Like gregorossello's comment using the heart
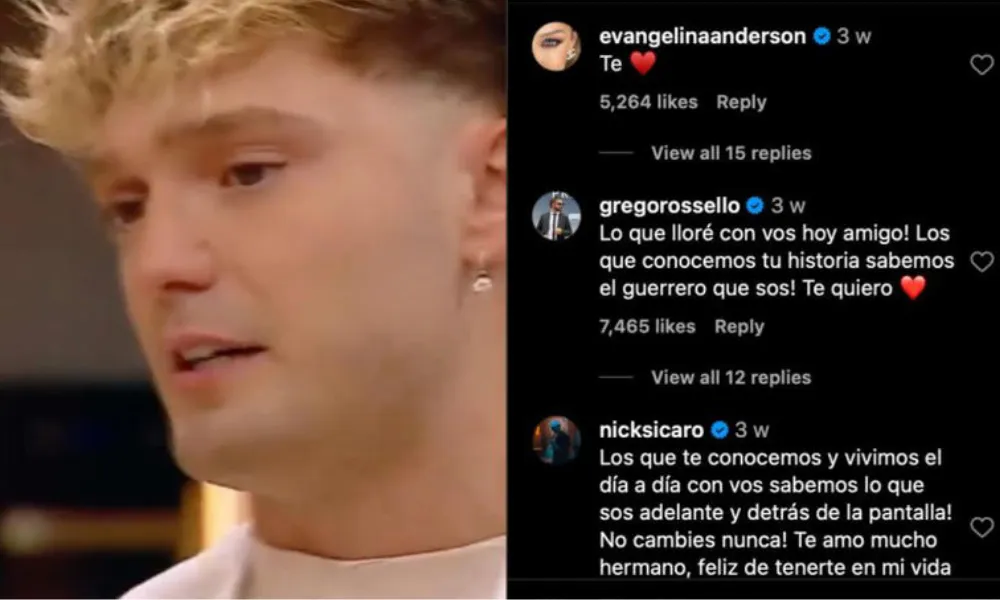The height and width of the screenshot is (600, 1000). pyautogui.click(x=982, y=261)
